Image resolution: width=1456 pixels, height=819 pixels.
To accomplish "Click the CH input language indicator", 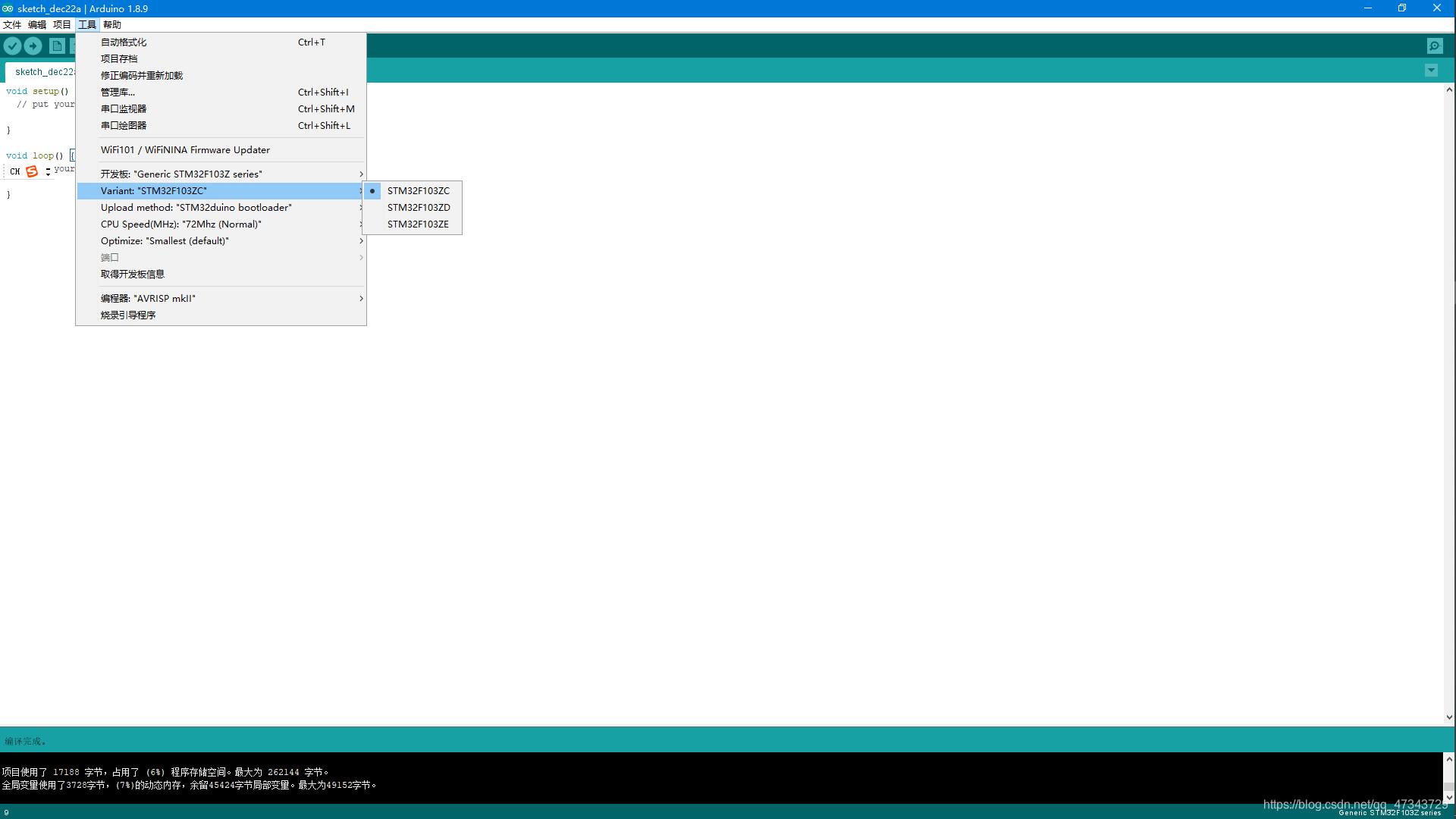I will coord(15,171).
